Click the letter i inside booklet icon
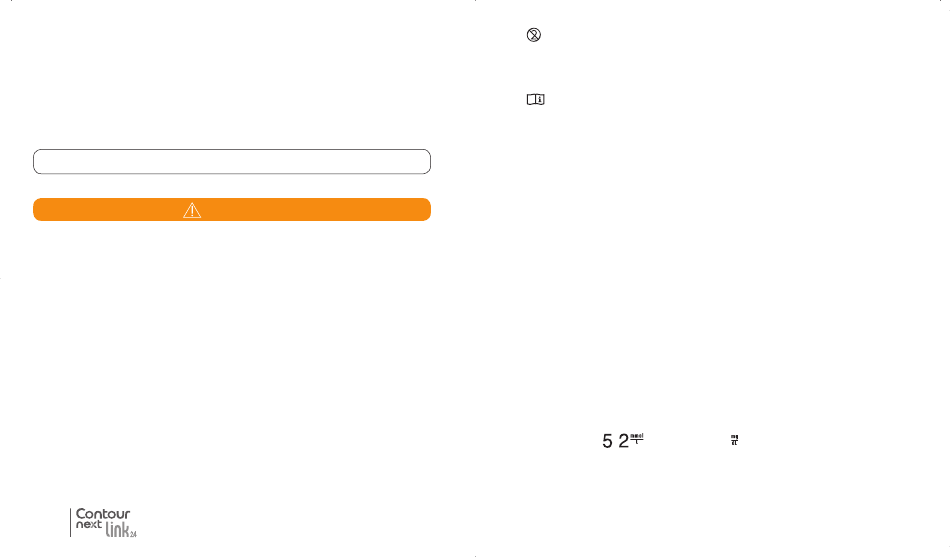Screen dimensions: 950x557 point(540,99)
